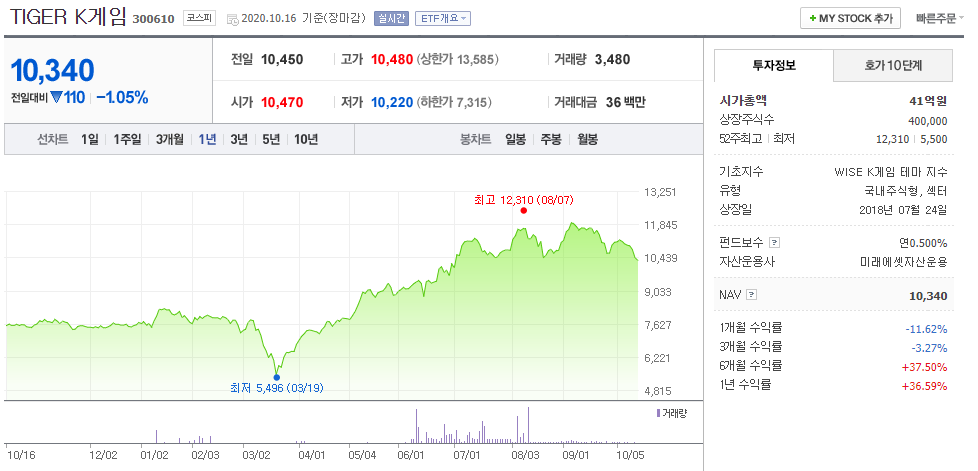Click the 13,251 price axis label
Viewport: 978px width, 471px height.
(x=660, y=192)
